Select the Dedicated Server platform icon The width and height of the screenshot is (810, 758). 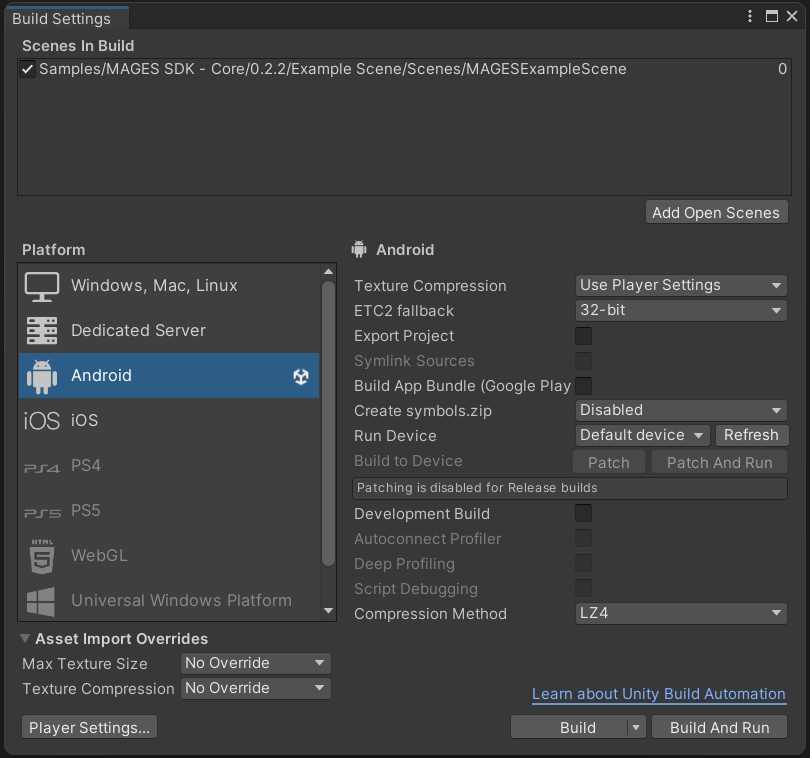point(41,330)
